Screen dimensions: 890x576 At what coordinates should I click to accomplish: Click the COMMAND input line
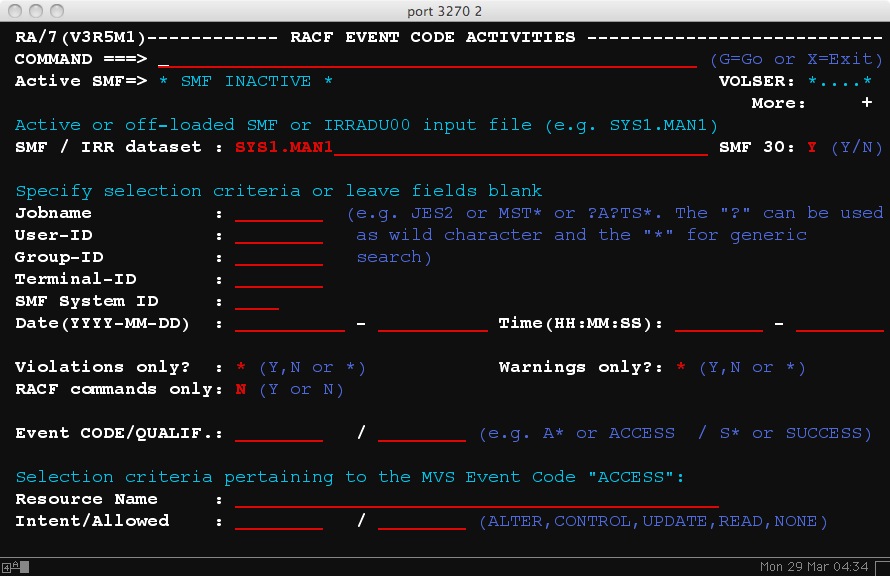click(427, 59)
